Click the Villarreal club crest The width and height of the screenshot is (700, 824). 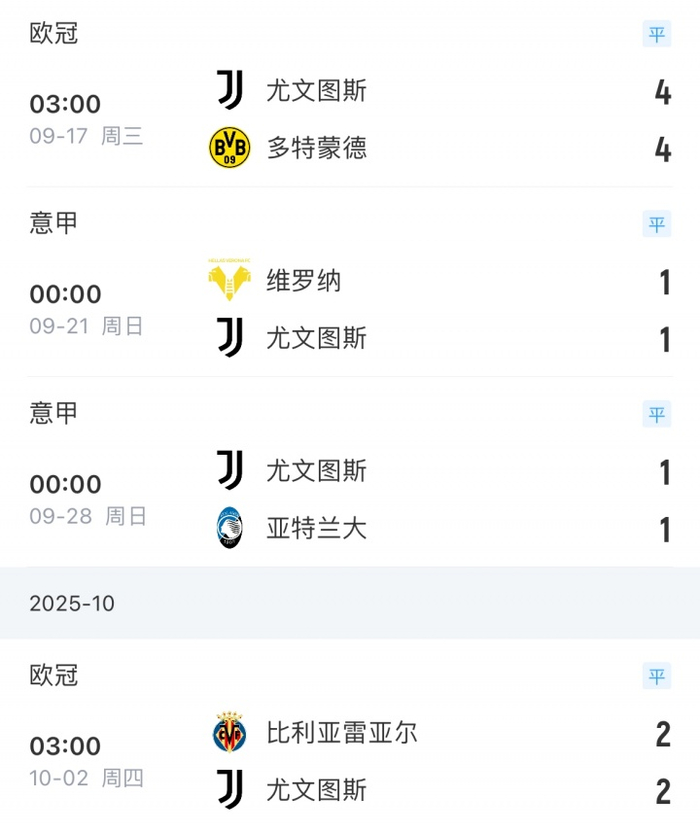(228, 733)
